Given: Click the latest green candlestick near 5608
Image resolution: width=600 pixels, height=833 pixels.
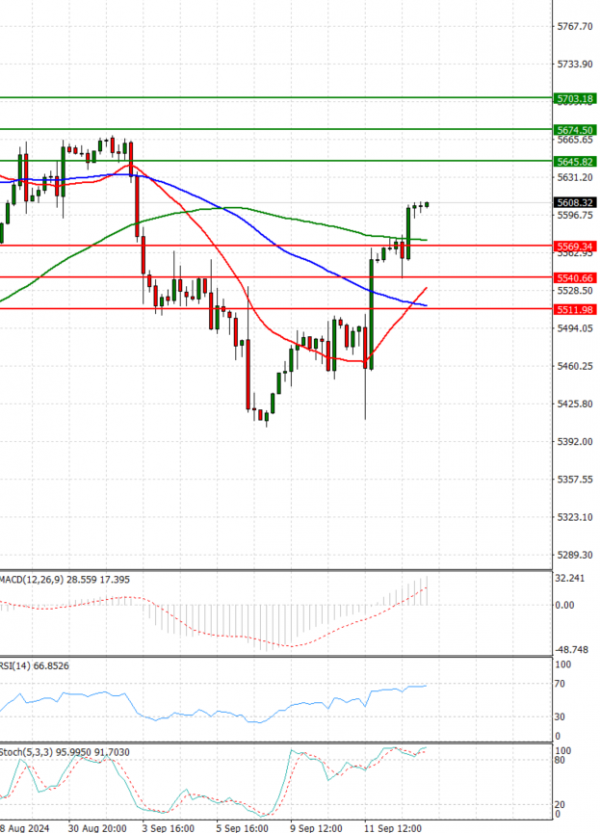Looking at the screenshot, I should point(427,205).
